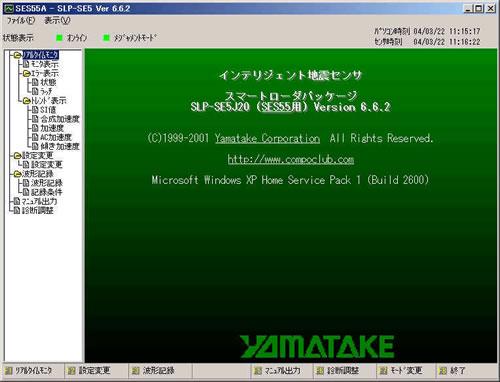Click the リアルタイムモニタ folder icon in the tree
Image resolution: width=500 pixels, height=382 pixels.
pyautogui.click(x=18, y=55)
